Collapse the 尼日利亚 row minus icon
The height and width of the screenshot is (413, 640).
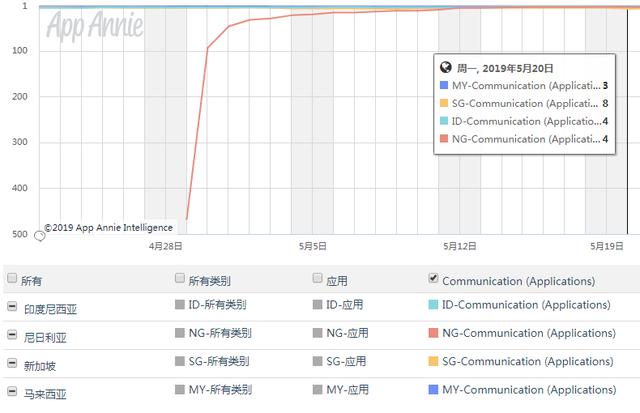tap(12, 334)
